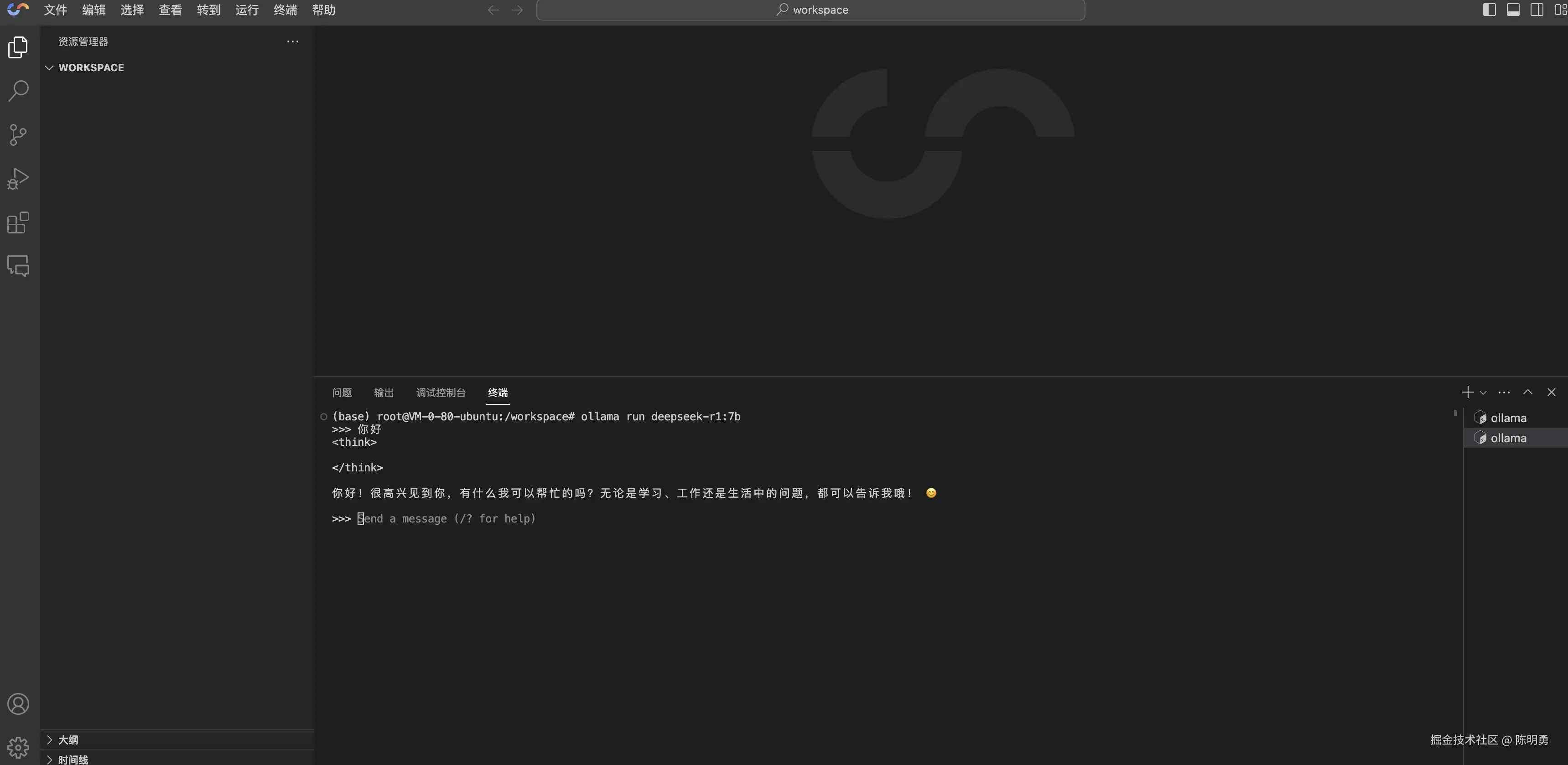Open the Explorer file icon in activity bar

[x=18, y=47]
